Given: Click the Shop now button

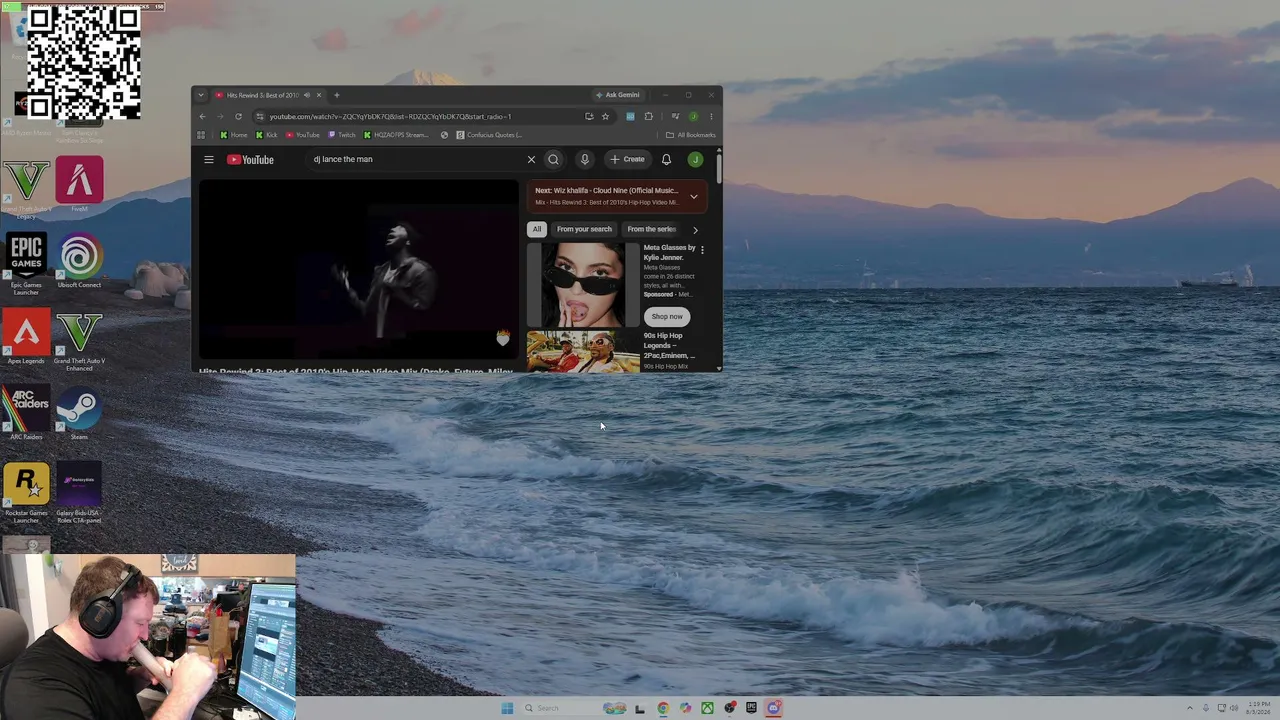Looking at the screenshot, I should coord(667,317).
